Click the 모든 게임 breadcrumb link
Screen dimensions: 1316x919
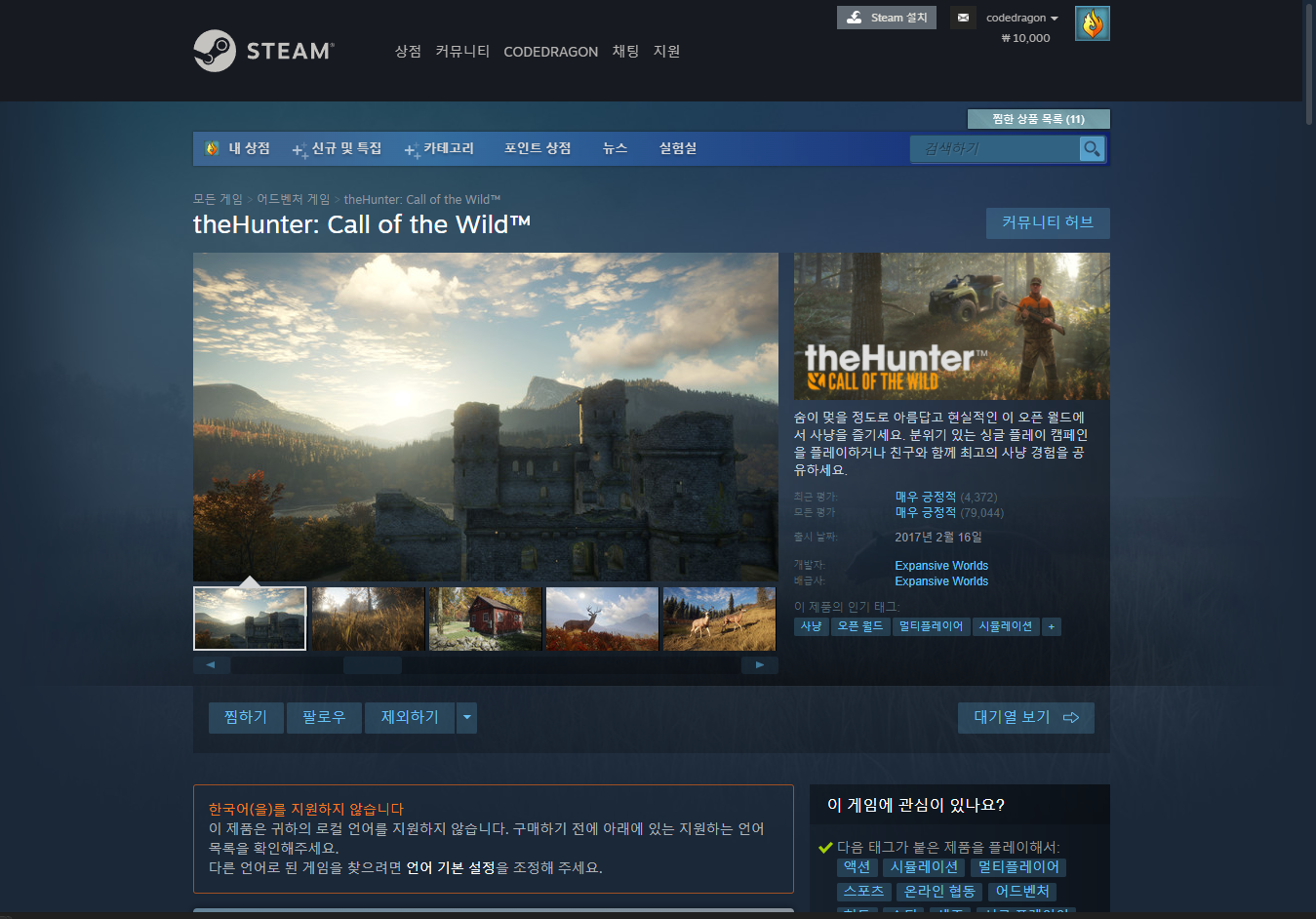[x=218, y=199]
